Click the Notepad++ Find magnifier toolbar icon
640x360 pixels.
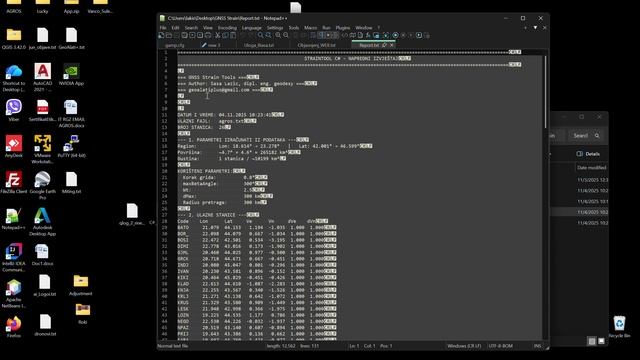[x=260, y=36]
